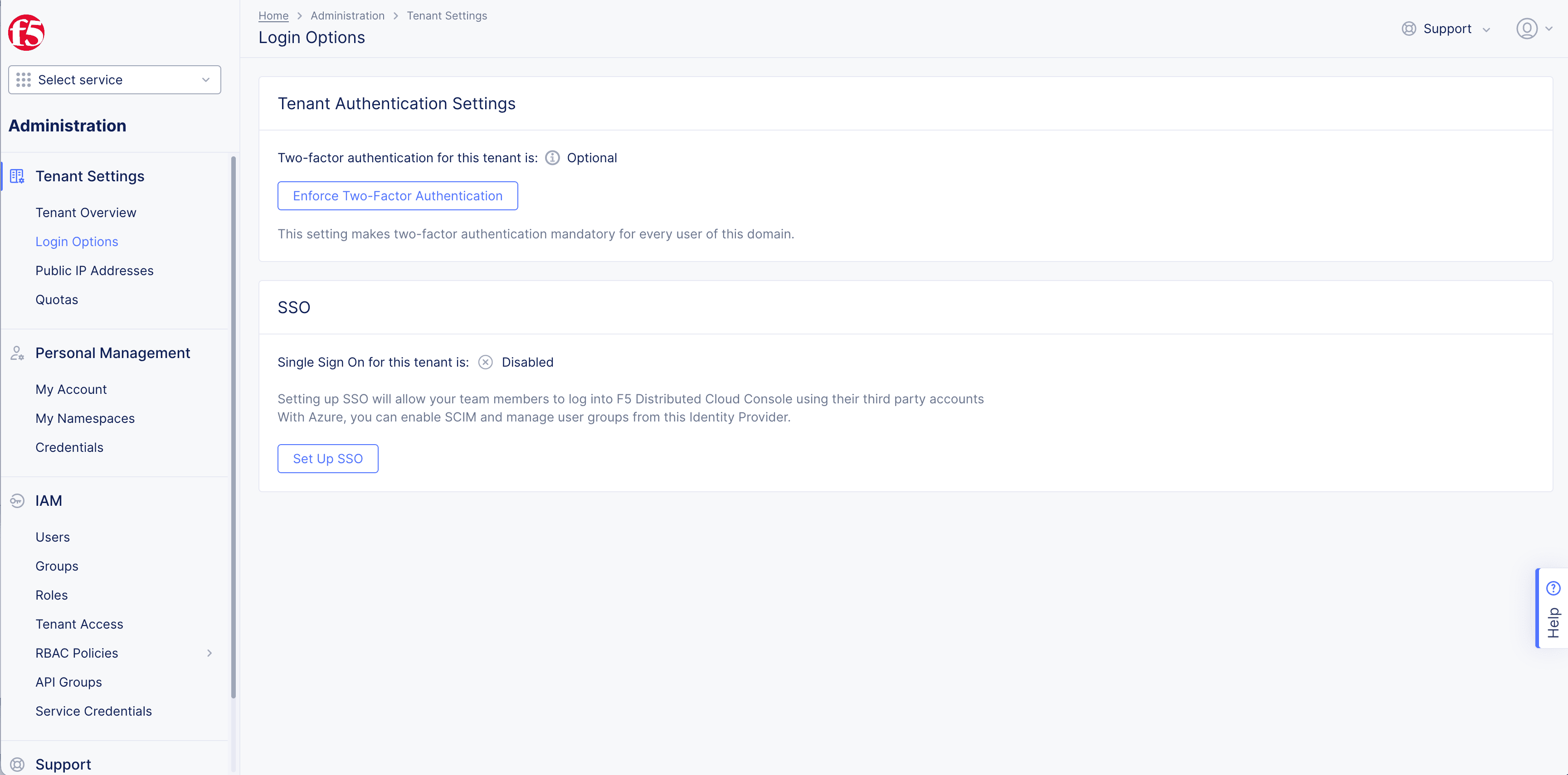Click the user account icon top right
This screenshot has height=775, width=1568.
pos(1527,28)
